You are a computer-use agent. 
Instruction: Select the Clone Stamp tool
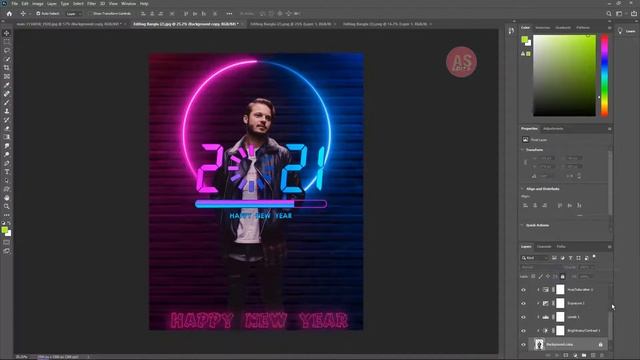coord(7,111)
